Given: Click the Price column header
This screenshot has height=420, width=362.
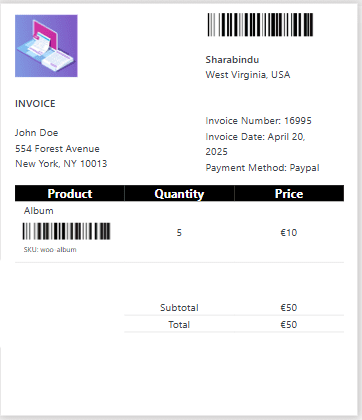Looking at the screenshot, I should pyautogui.click(x=289, y=194).
